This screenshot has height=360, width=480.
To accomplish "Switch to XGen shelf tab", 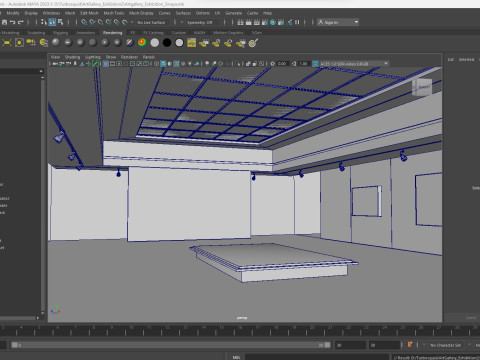I will pyautogui.click(x=257, y=33).
